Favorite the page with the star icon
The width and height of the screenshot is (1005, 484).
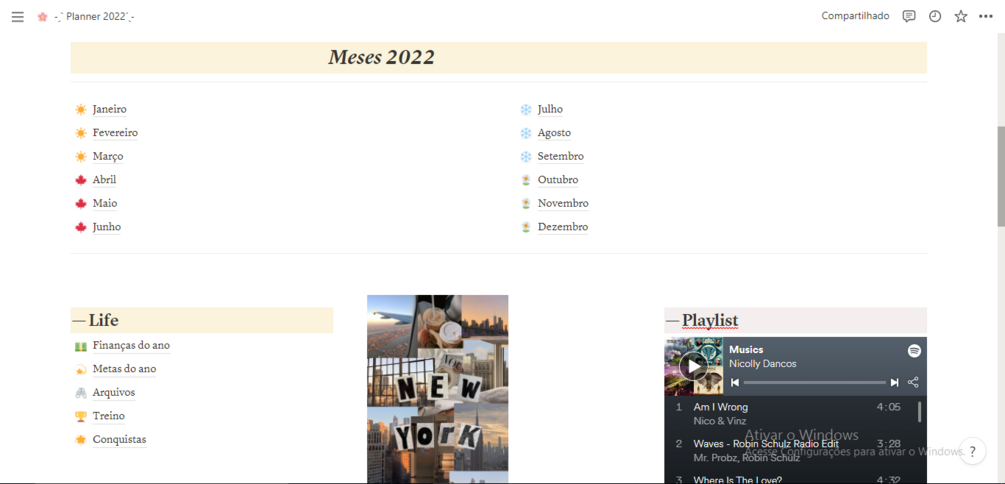click(961, 17)
